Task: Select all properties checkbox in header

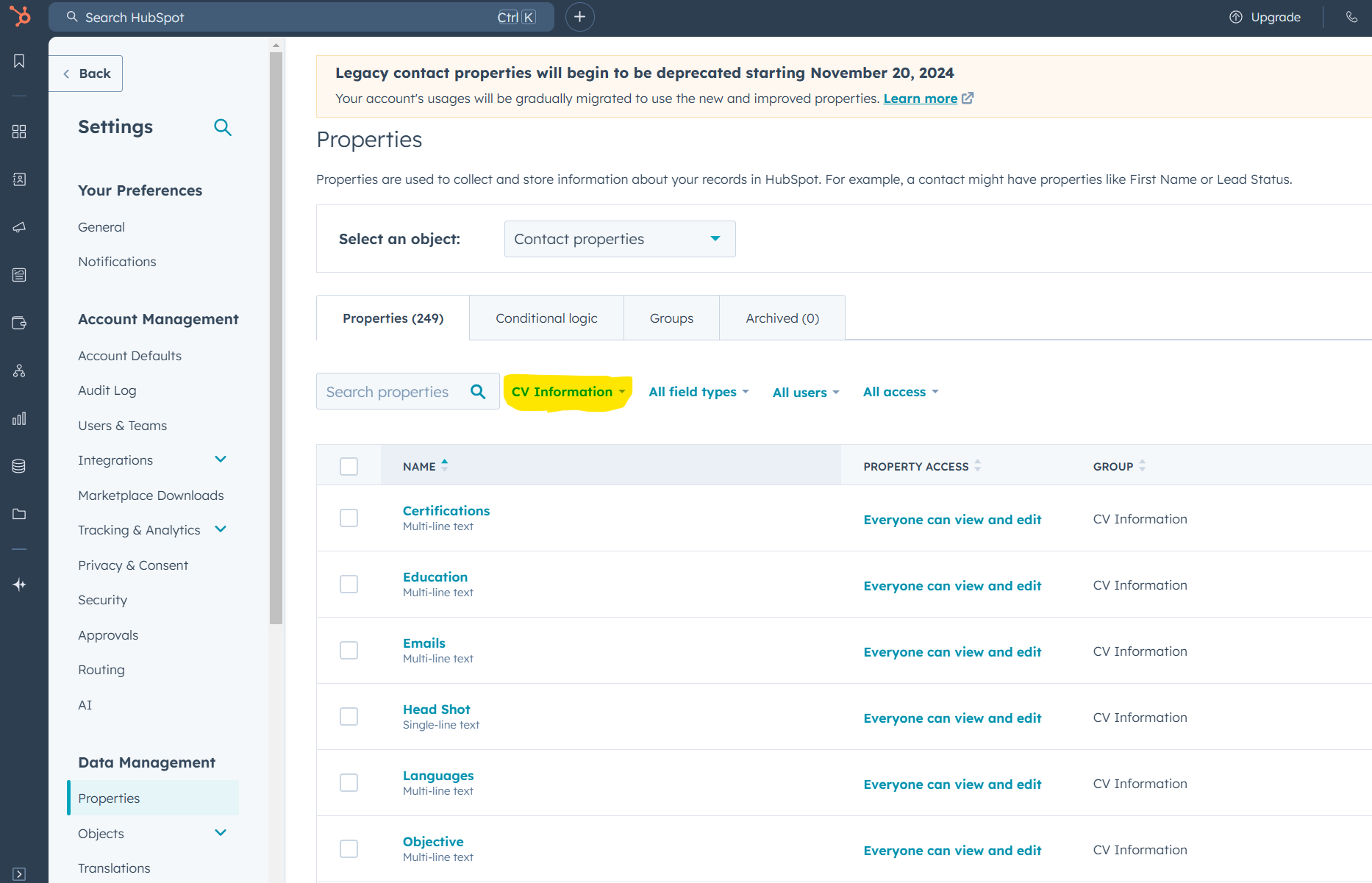Action: (349, 466)
